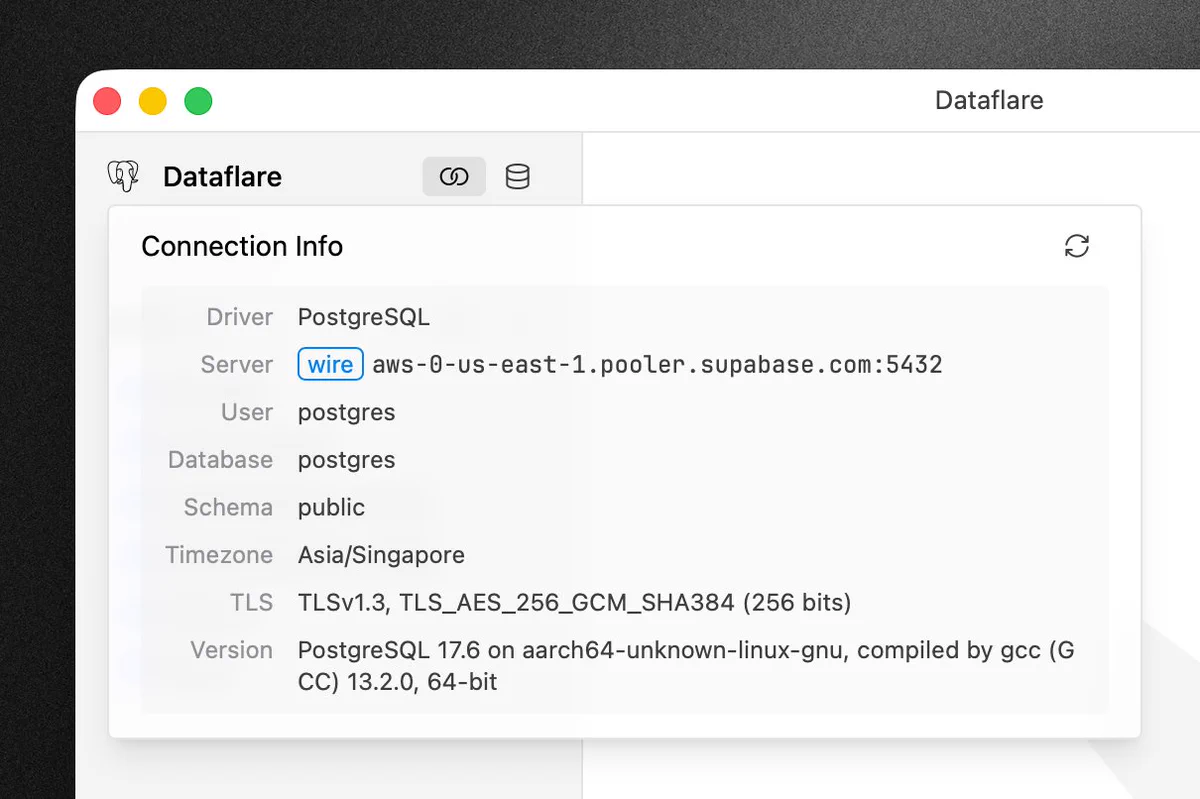1200x799 pixels.
Task: Click the Schema label
Action: click(x=228, y=507)
